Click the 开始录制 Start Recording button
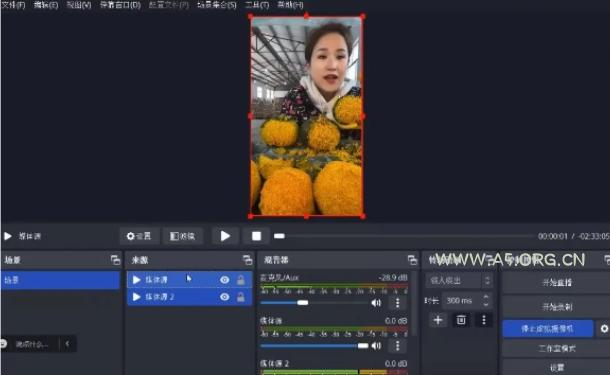The height and width of the screenshot is (375, 610). 556,307
